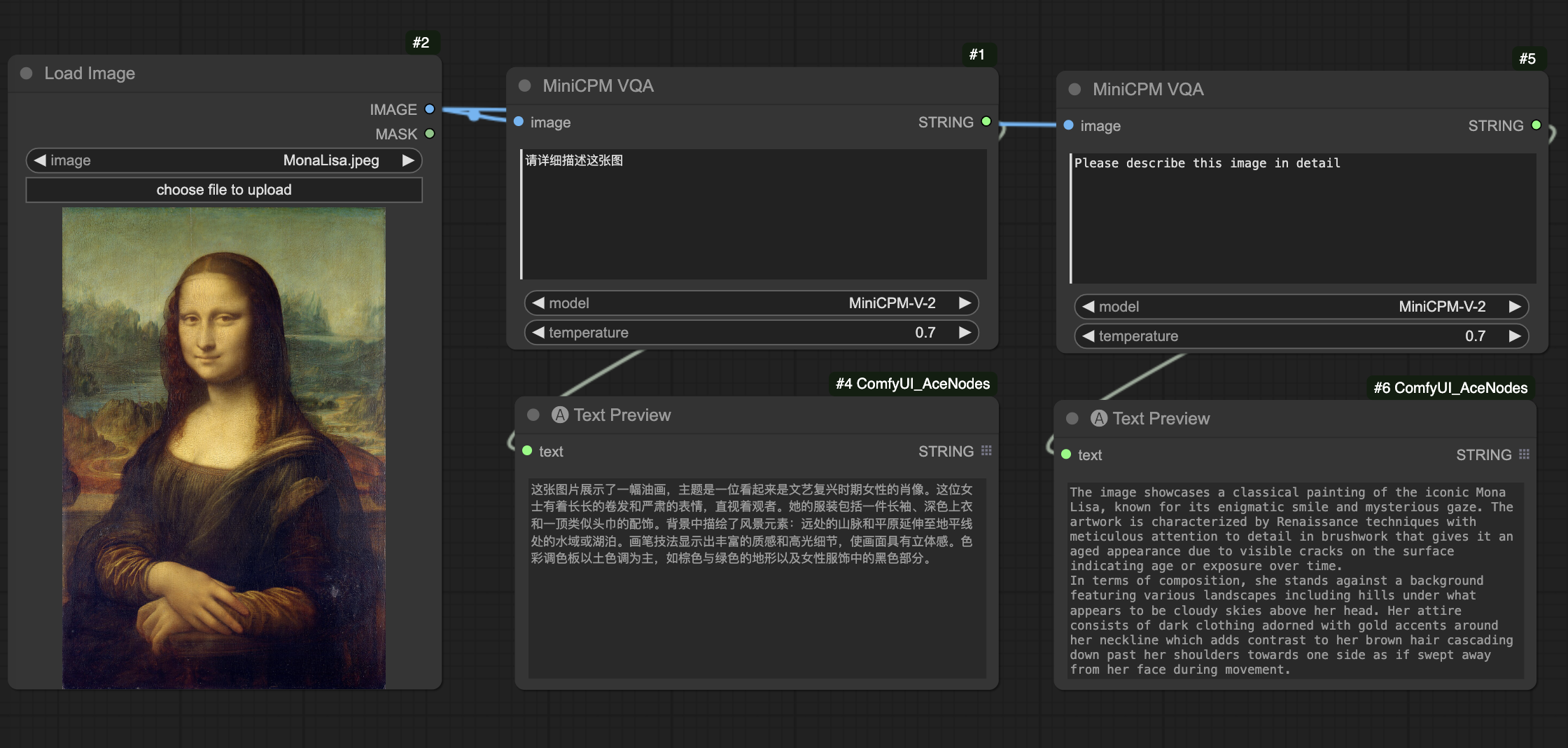This screenshot has width=1568, height=748.
Task: Switch to previous model in node #1
Action: (x=538, y=303)
